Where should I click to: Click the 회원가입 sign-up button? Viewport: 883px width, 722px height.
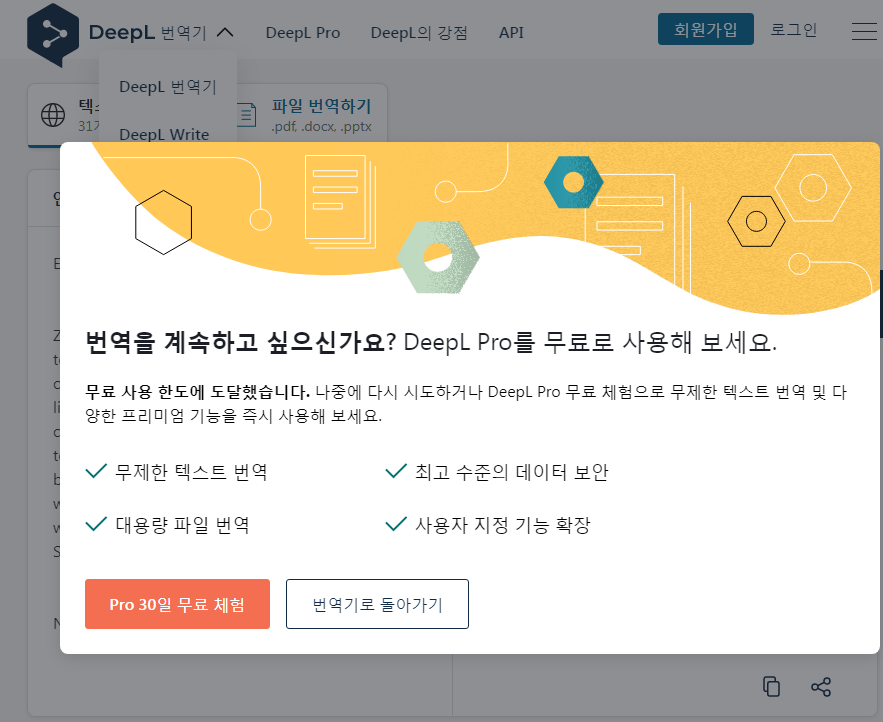(706, 29)
